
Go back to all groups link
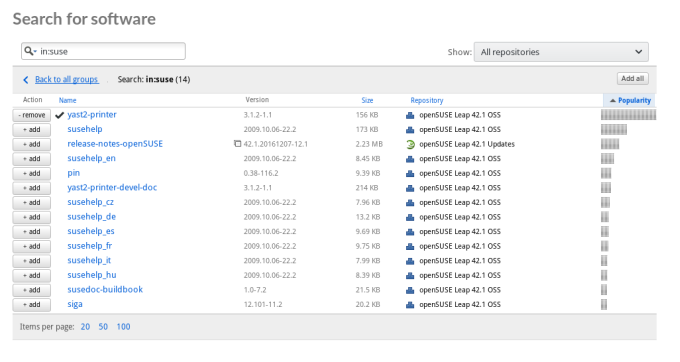coord(67,79)
